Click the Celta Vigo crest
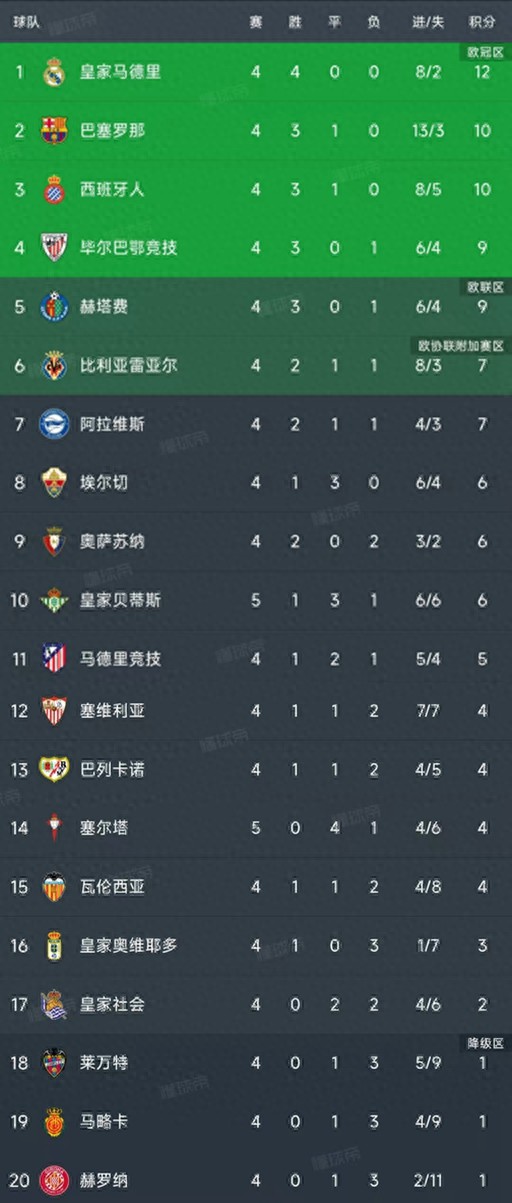 54,828
